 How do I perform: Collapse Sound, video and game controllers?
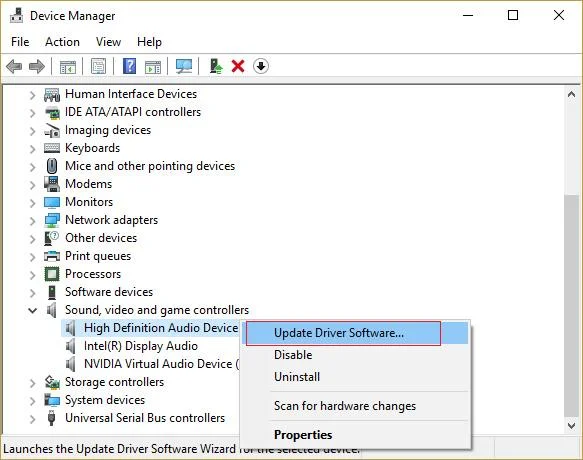point(33,310)
